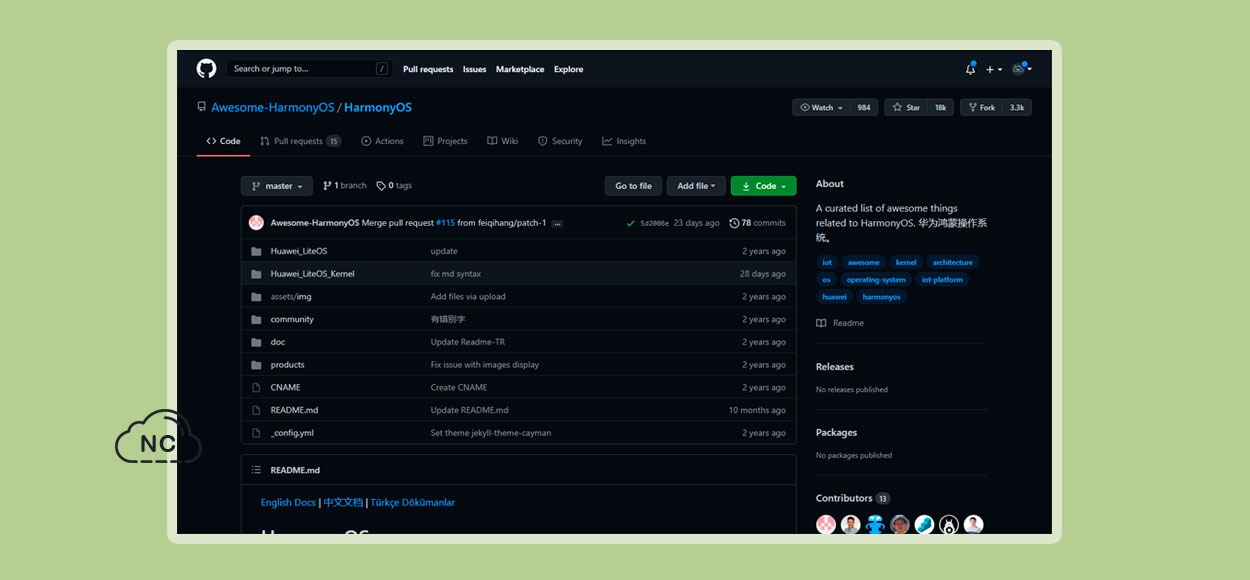Expand the commit message ellipsis
The height and width of the screenshot is (580, 1250).
tap(557, 224)
